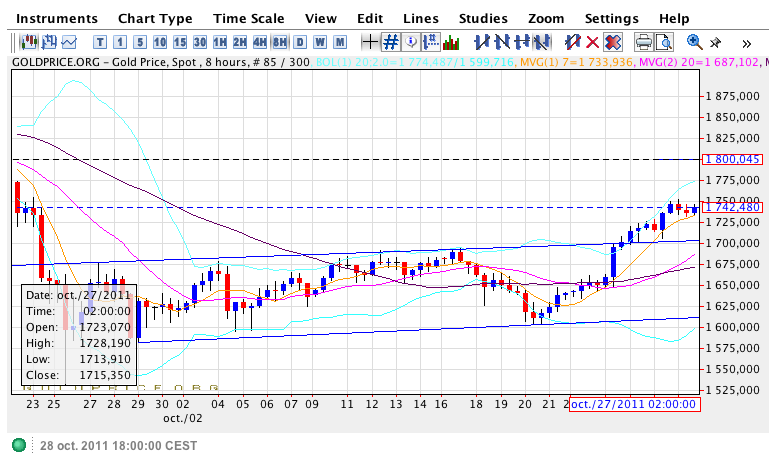The width and height of the screenshot is (781, 462).
Task: Switch to tick (T) time scale
Action: tap(100, 42)
